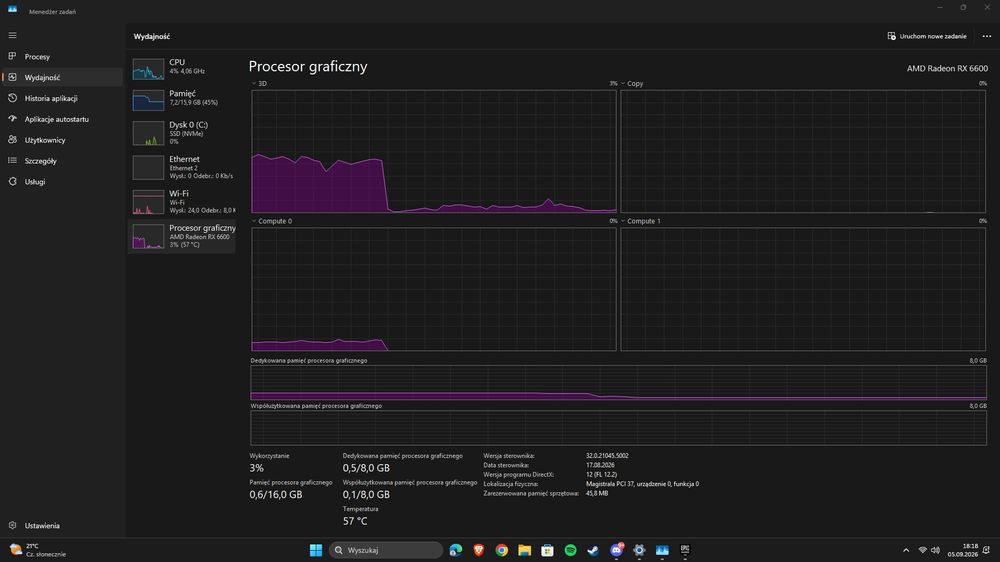
Task: Click the Wyszukaj taskbar search box
Action: (386, 550)
